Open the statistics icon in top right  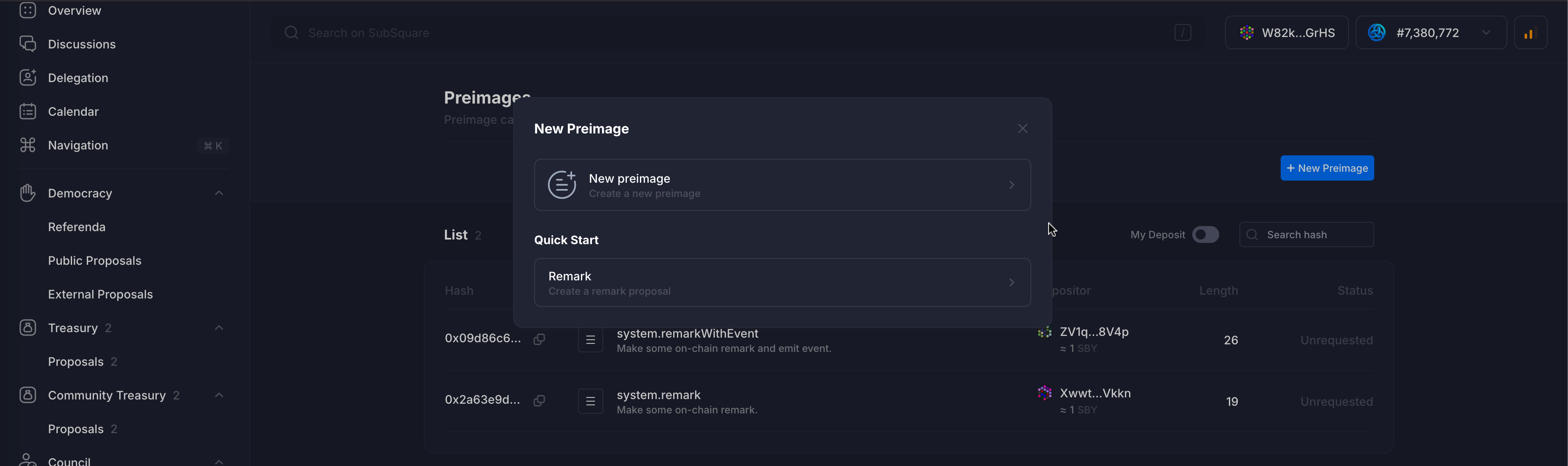1530,32
